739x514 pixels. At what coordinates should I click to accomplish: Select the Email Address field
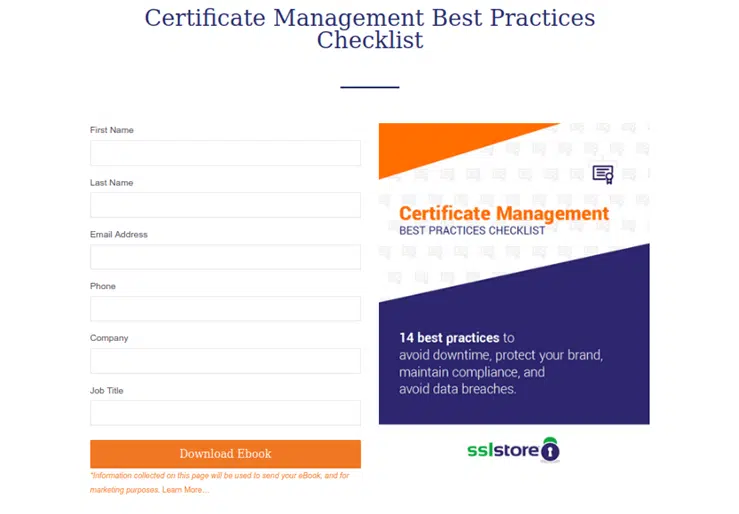(225, 257)
